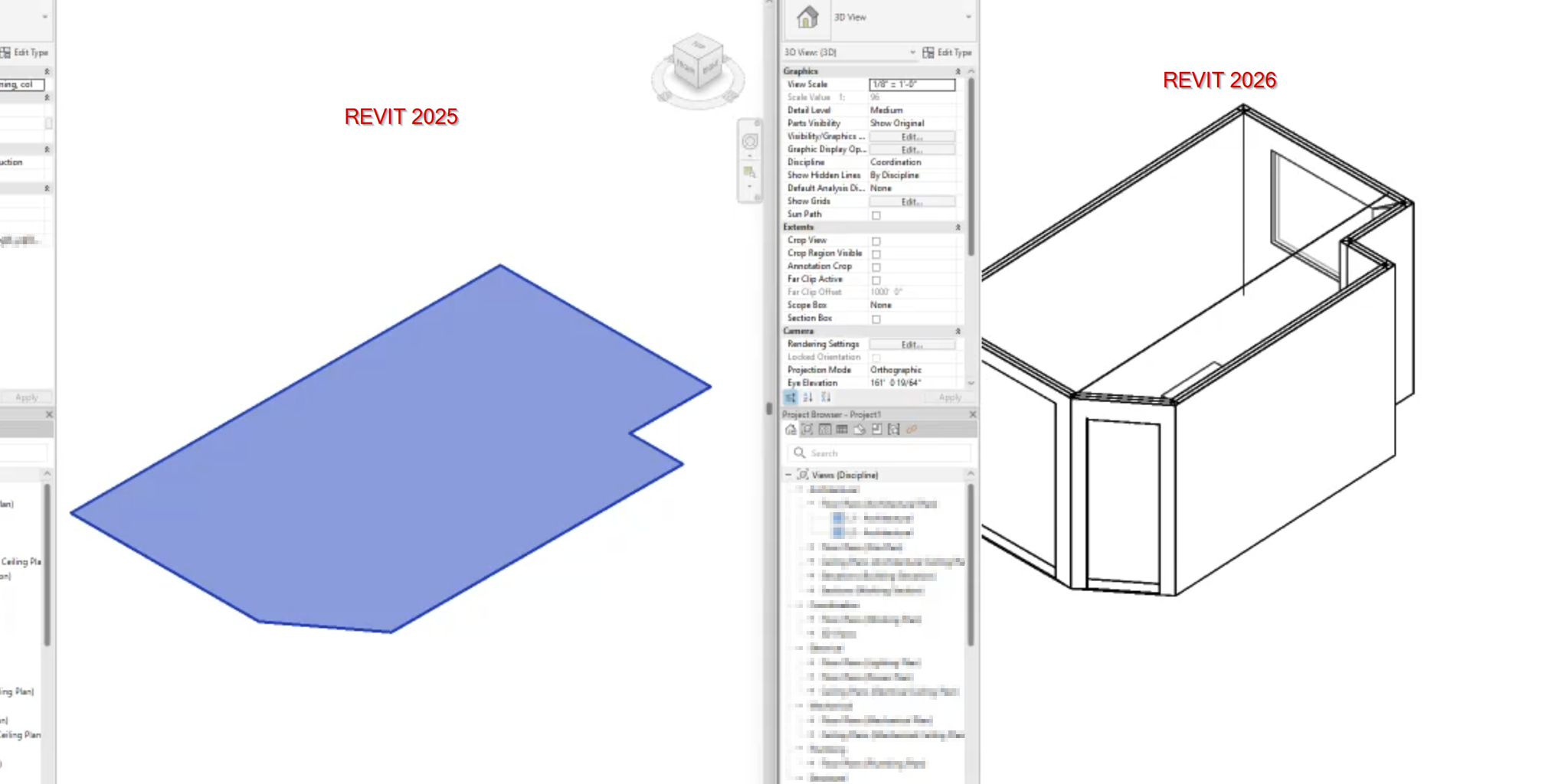The image size is (1542, 784).
Task: Click Edit button for Visibility/Graphics Overrides
Action: pyautogui.click(x=912, y=136)
